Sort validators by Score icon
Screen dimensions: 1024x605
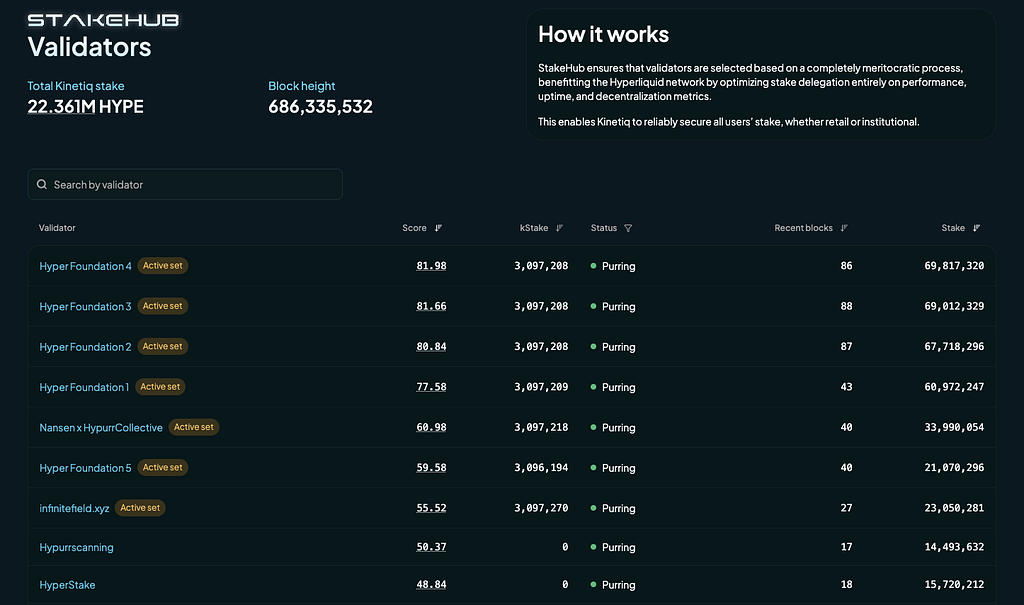pos(438,228)
